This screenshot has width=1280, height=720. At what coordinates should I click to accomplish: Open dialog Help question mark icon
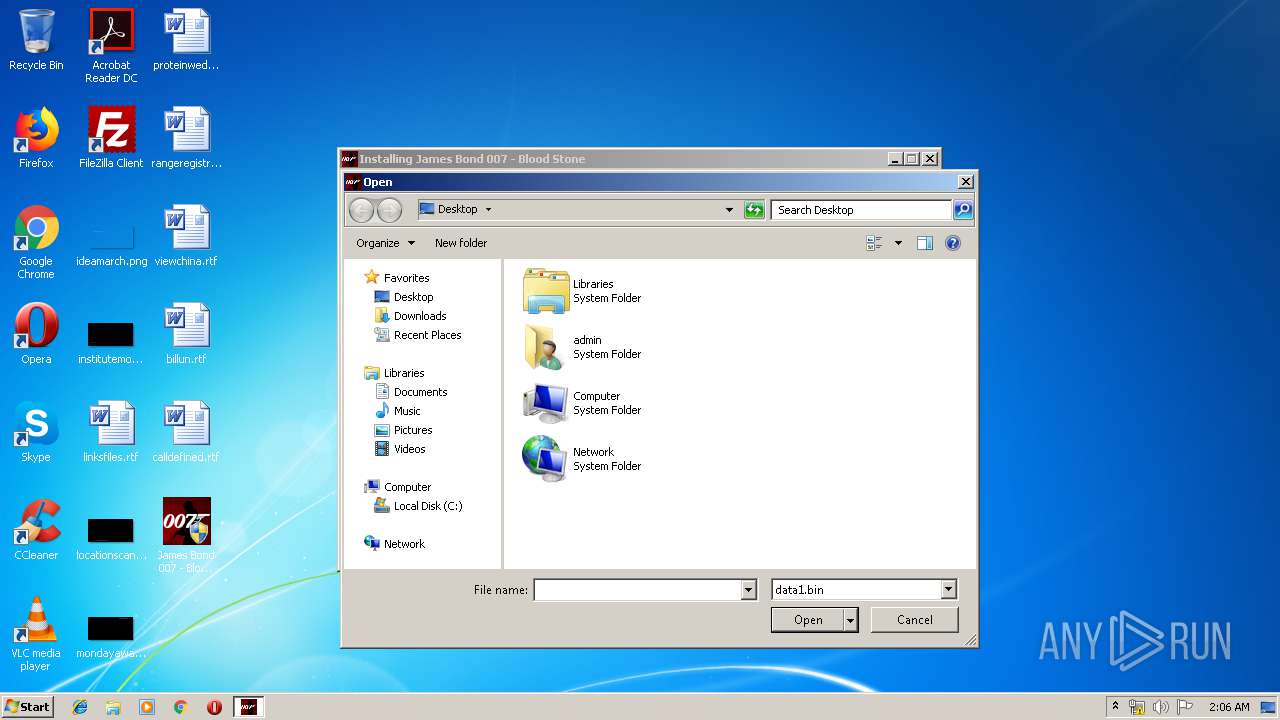(953, 243)
